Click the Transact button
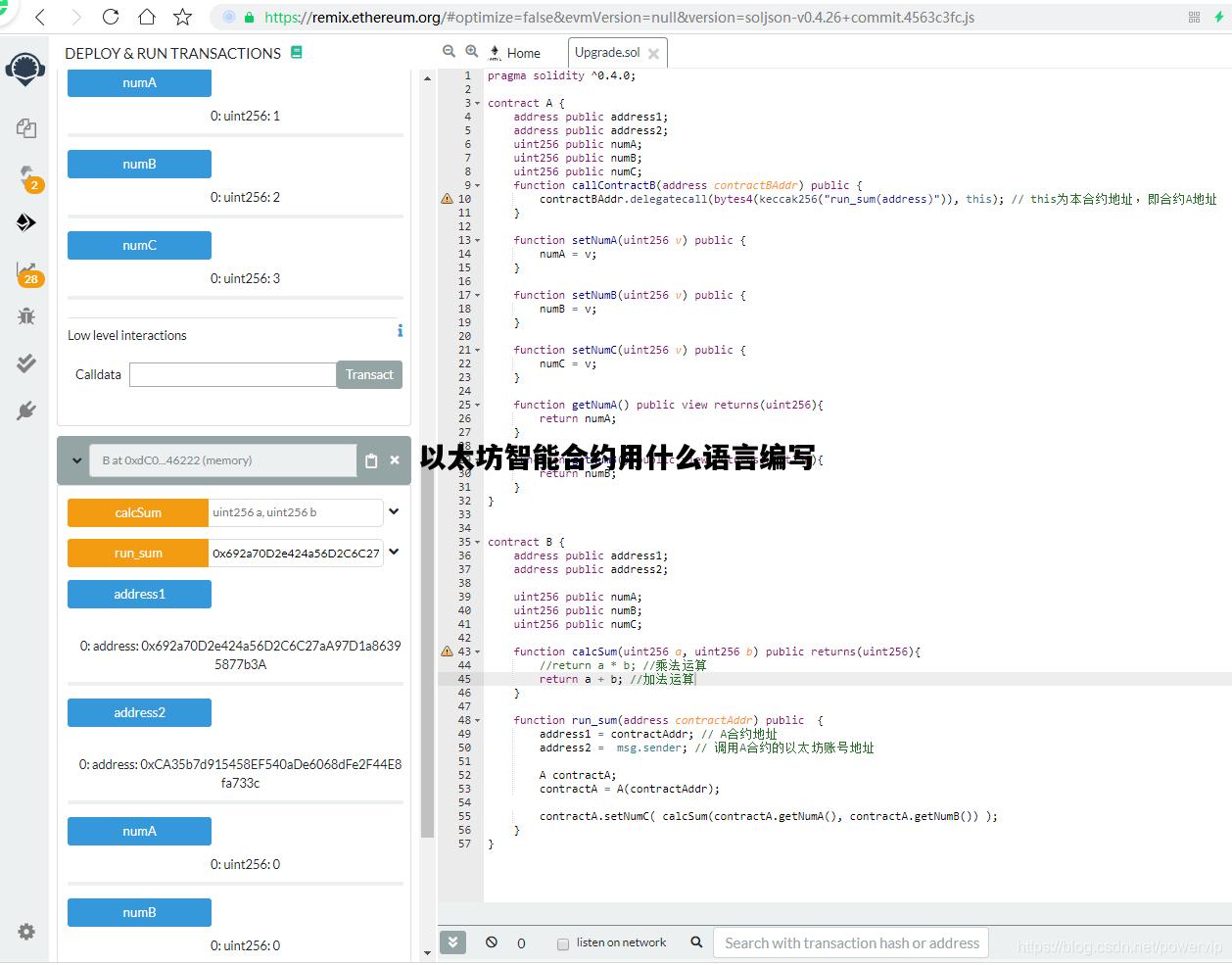 pos(369,374)
